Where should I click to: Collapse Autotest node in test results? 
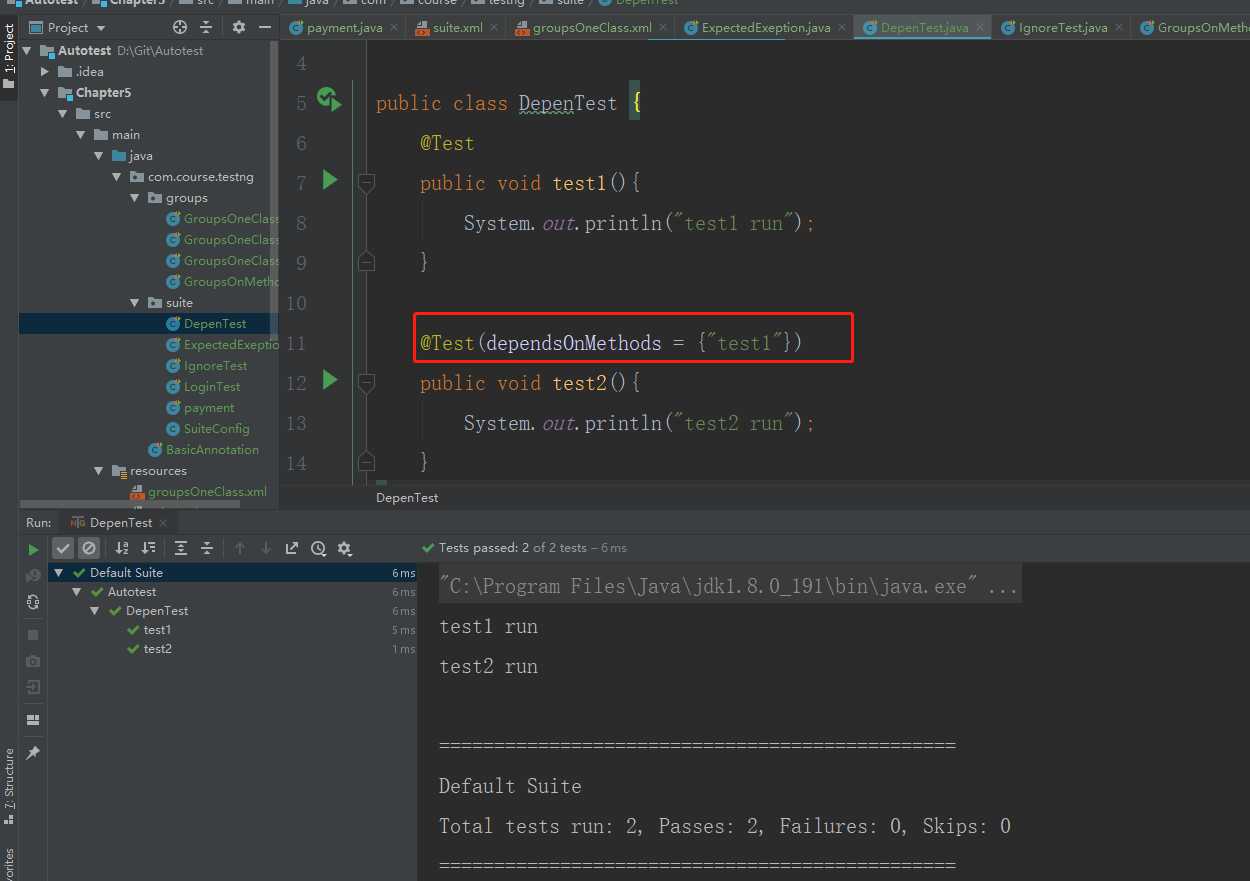click(77, 592)
